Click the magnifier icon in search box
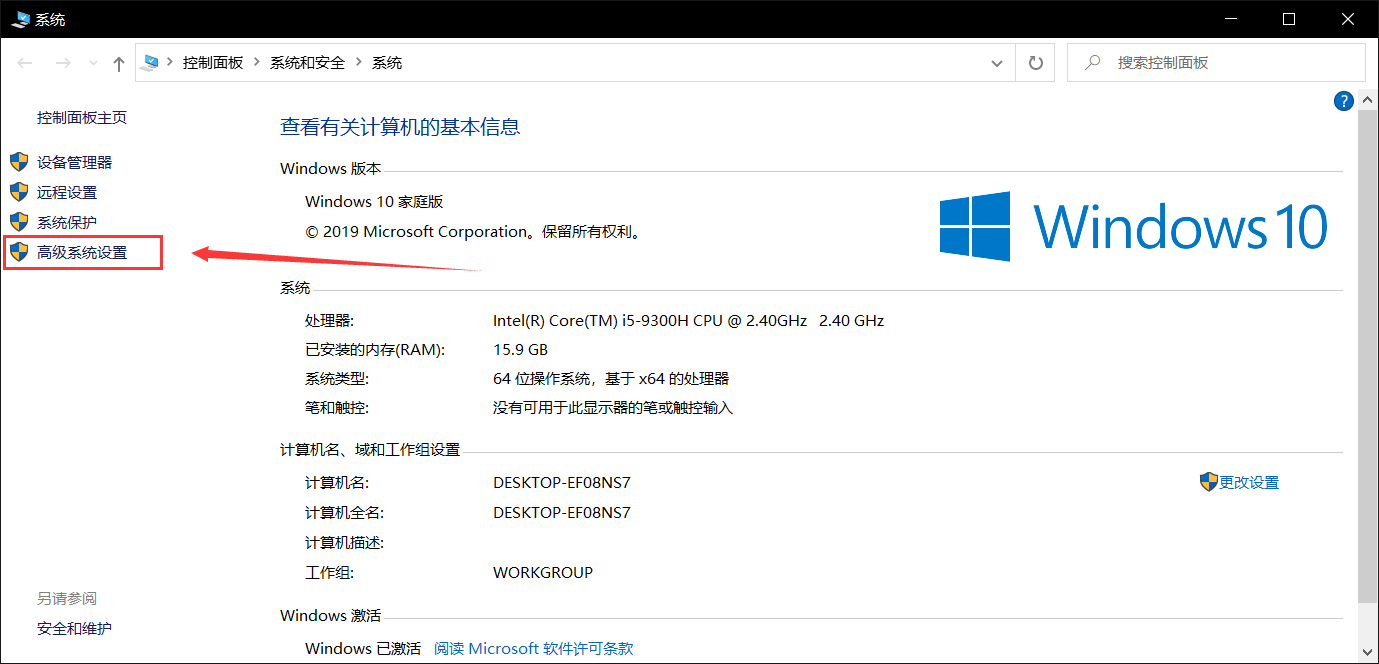1379x664 pixels. (x=1094, y=62)
